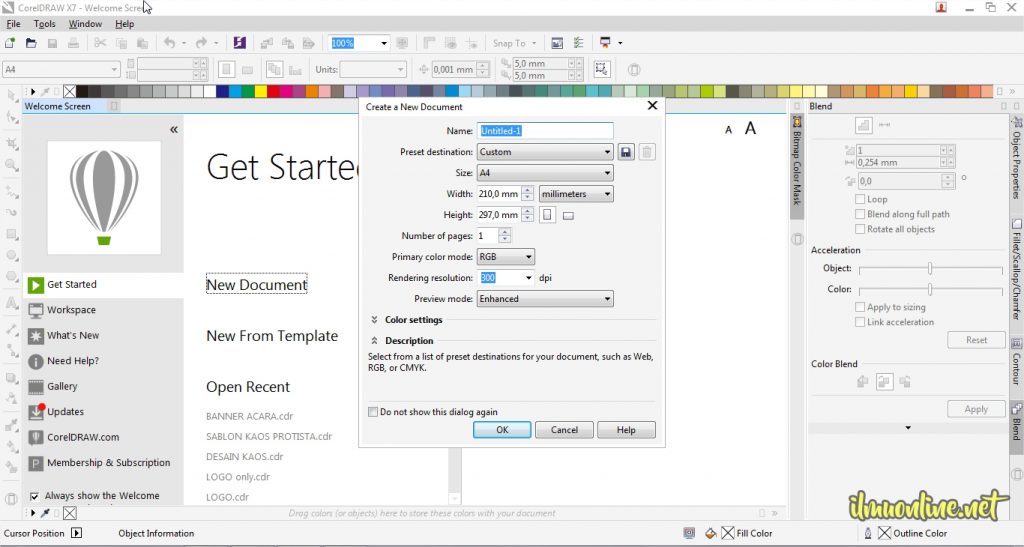The image size is (1024, 547).
Task: Open recent file LOGO only.cdr
Action: pyautogui.click(x=238, y=477)
